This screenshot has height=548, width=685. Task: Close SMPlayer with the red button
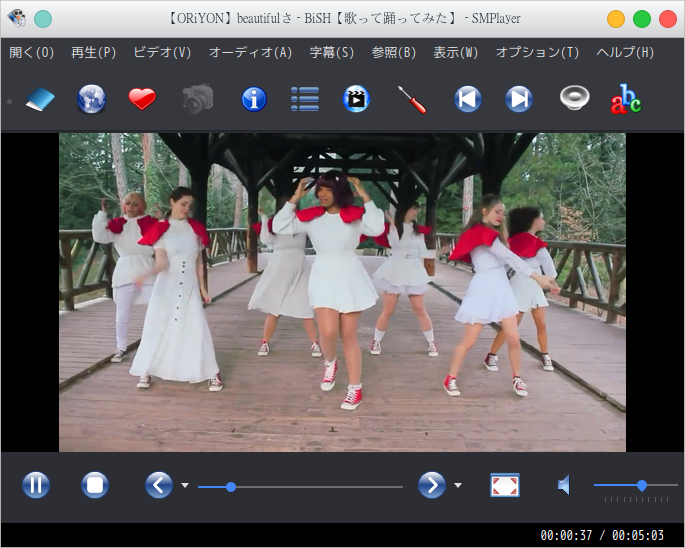coord(668,19)
